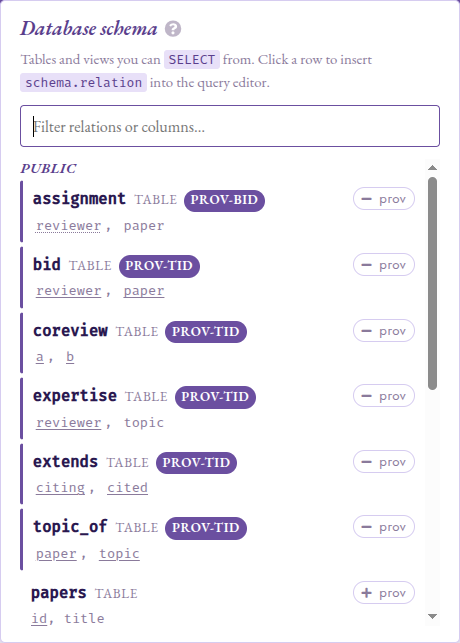The image size is (460, 643).
Task: Enable provenance on papers table
Action: click(x=384, y=593)
